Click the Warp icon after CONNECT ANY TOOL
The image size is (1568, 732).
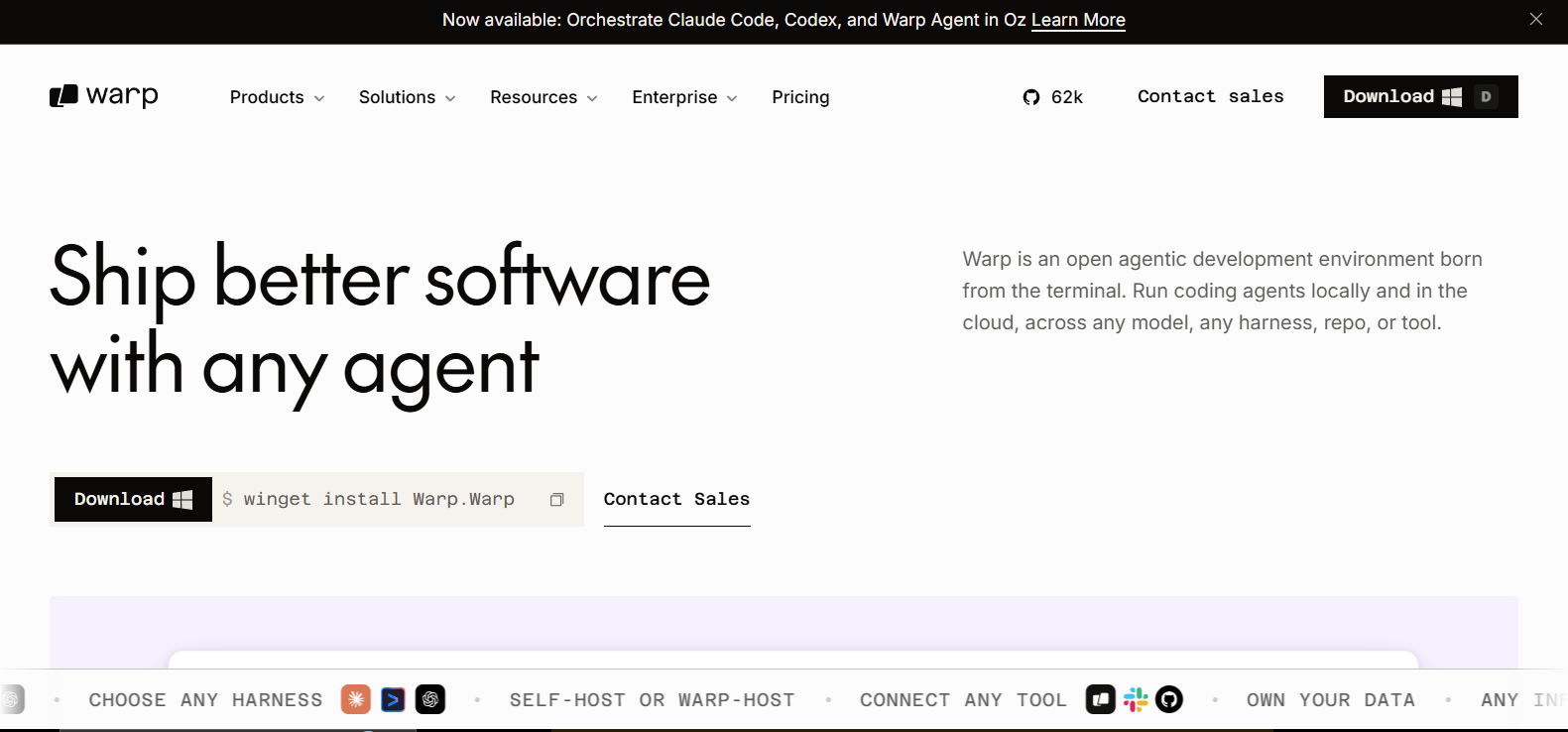pos(1101,699)
